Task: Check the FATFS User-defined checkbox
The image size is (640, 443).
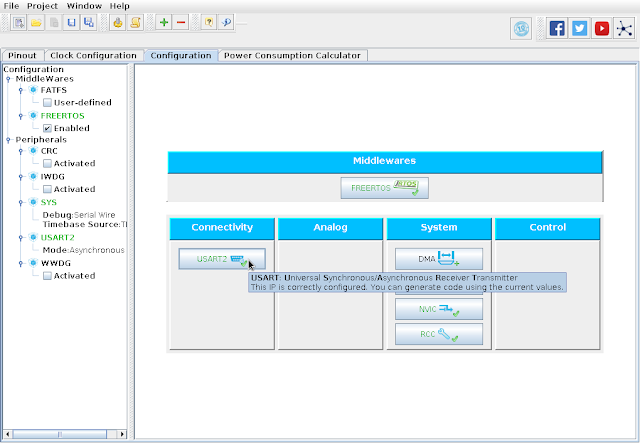Action: tap(47, 102)
